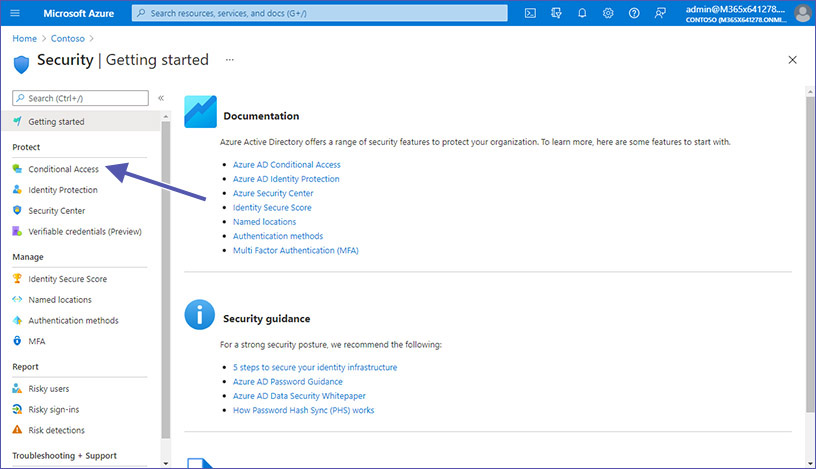
Task: Collapse the sidebar with the double chevron
Action: click(161, 98)
